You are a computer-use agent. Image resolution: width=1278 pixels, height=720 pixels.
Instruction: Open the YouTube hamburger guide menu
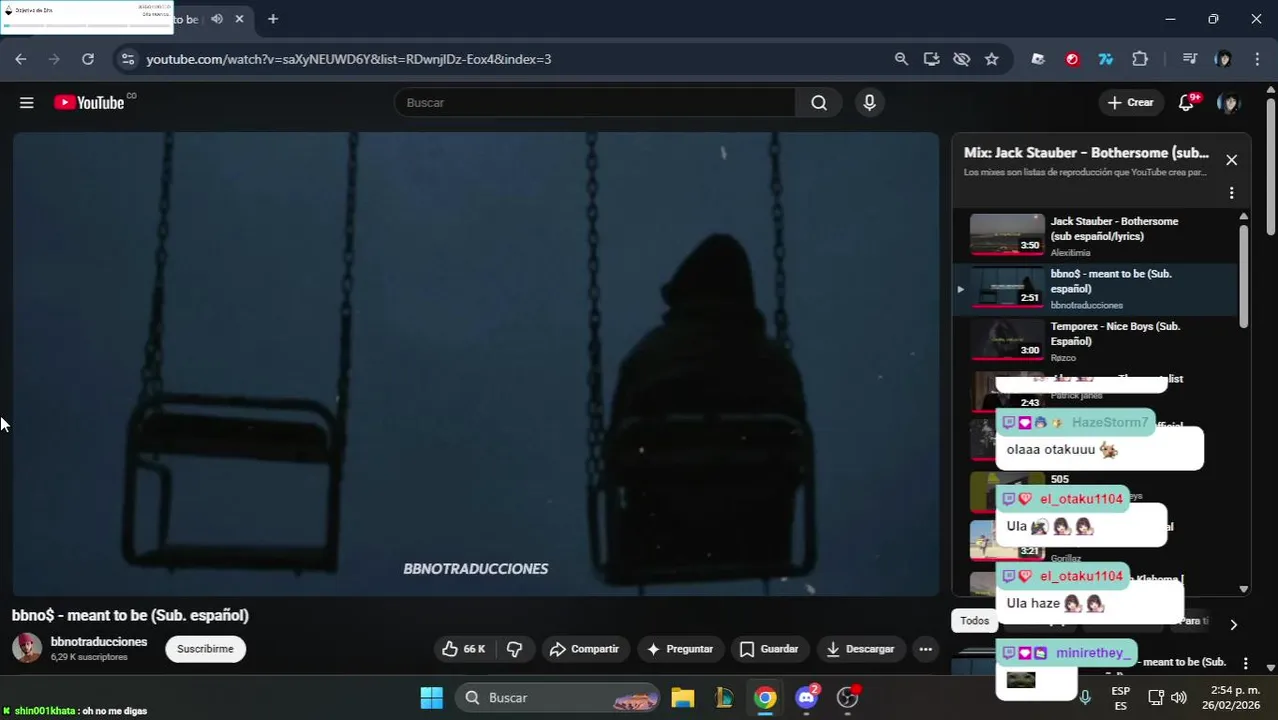[27, 102]
